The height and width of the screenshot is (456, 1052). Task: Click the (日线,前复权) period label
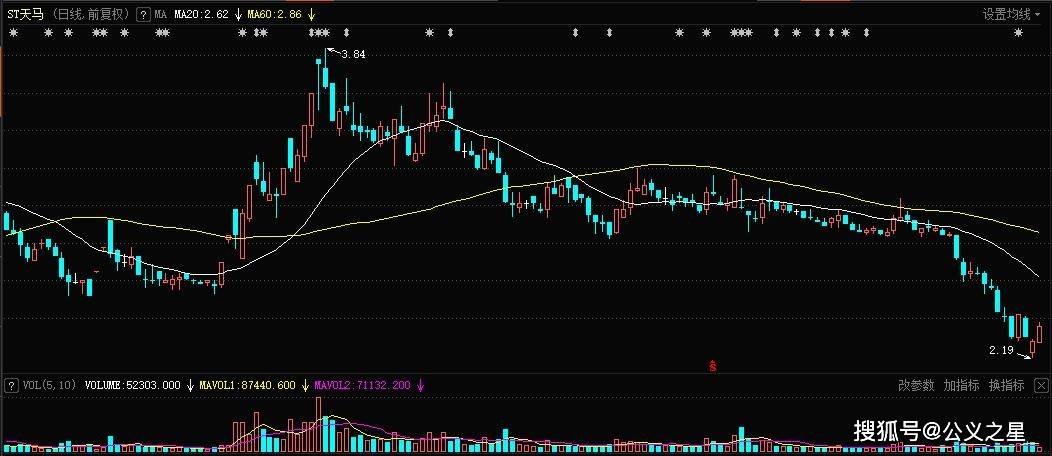click(x=91, y=15)
